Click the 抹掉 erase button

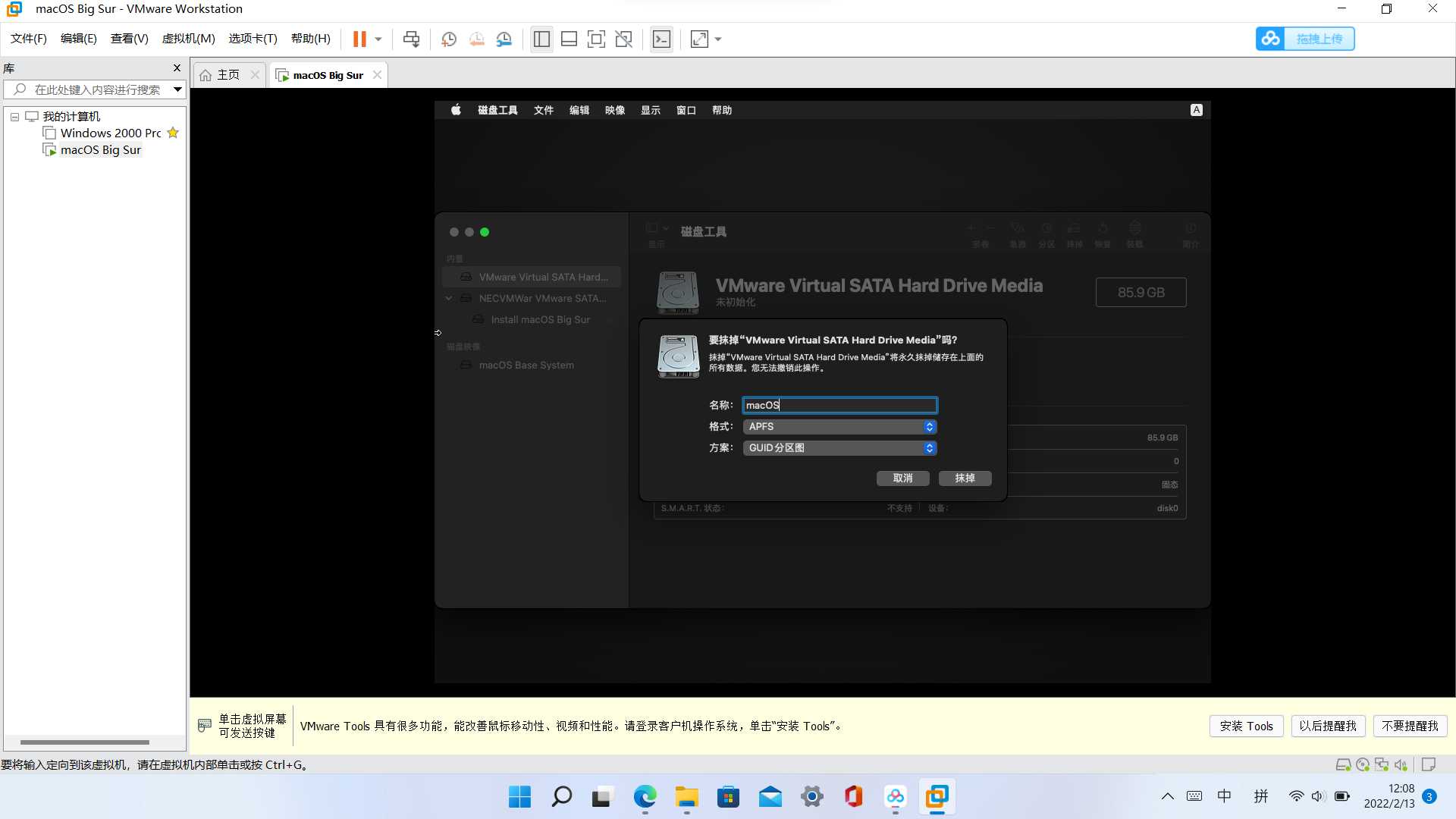pyautogui.click(x=965, y=479)
